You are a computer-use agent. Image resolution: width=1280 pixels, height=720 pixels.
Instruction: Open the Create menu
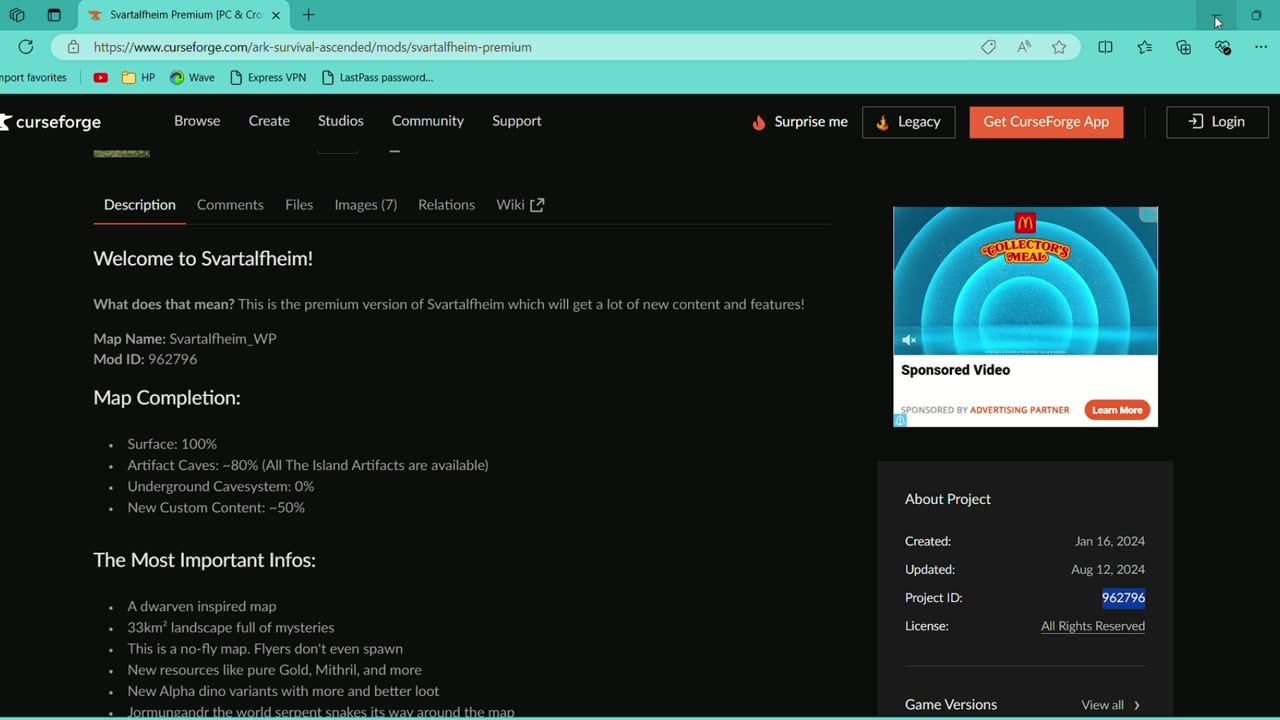coord(269,121)
